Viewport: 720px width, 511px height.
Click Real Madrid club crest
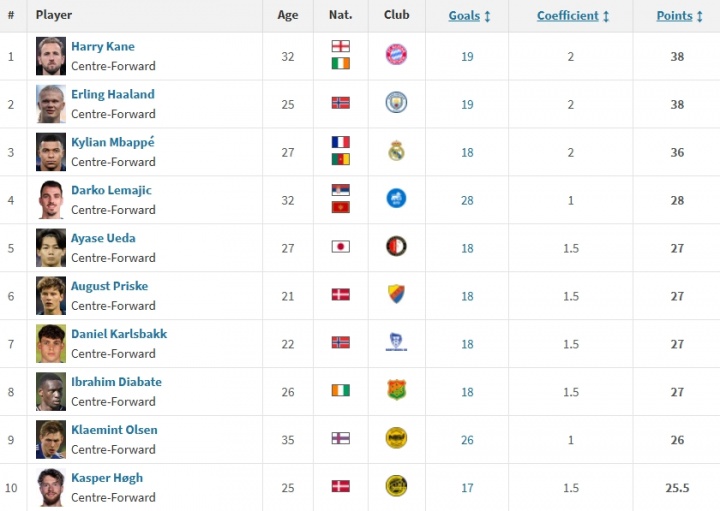click(396, 151)
